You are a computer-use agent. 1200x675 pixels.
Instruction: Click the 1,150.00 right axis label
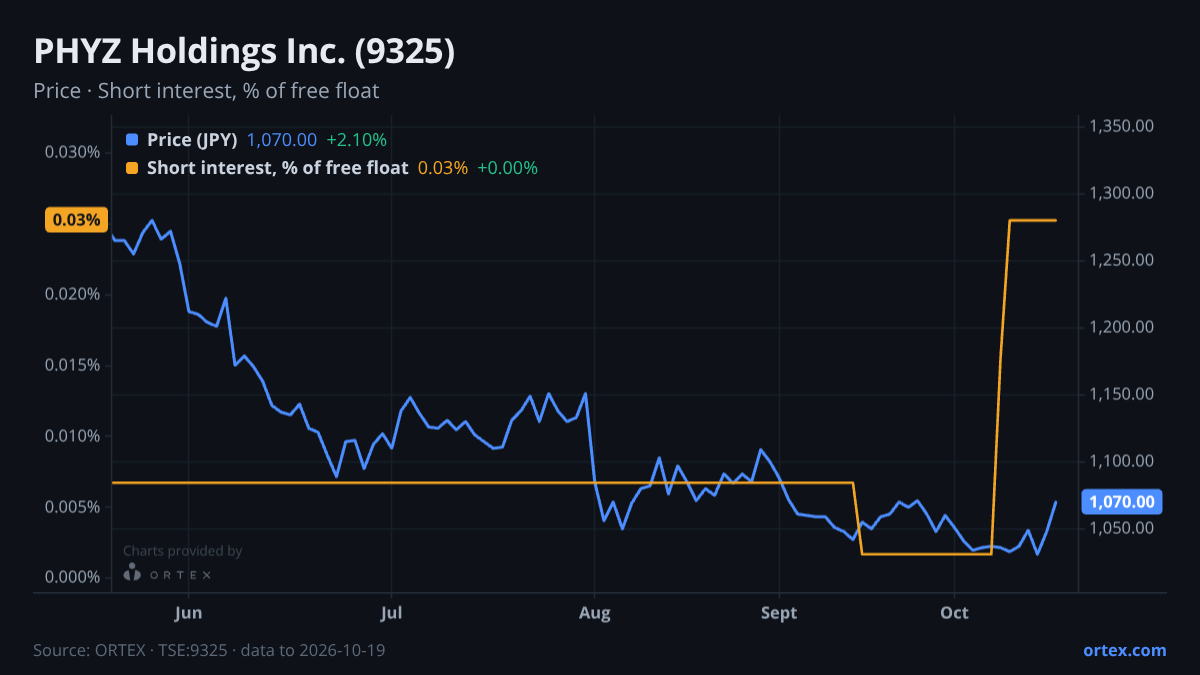point(1122,394)
